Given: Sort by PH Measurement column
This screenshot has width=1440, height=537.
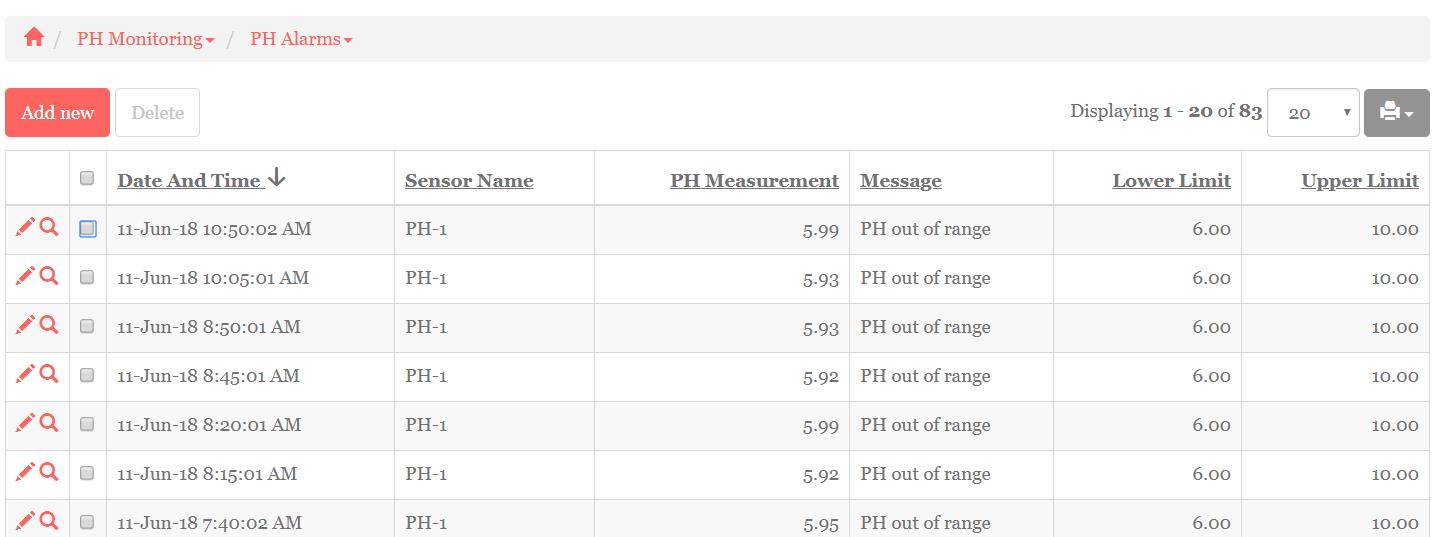Looking at the screenshot, I should [754, 181].
